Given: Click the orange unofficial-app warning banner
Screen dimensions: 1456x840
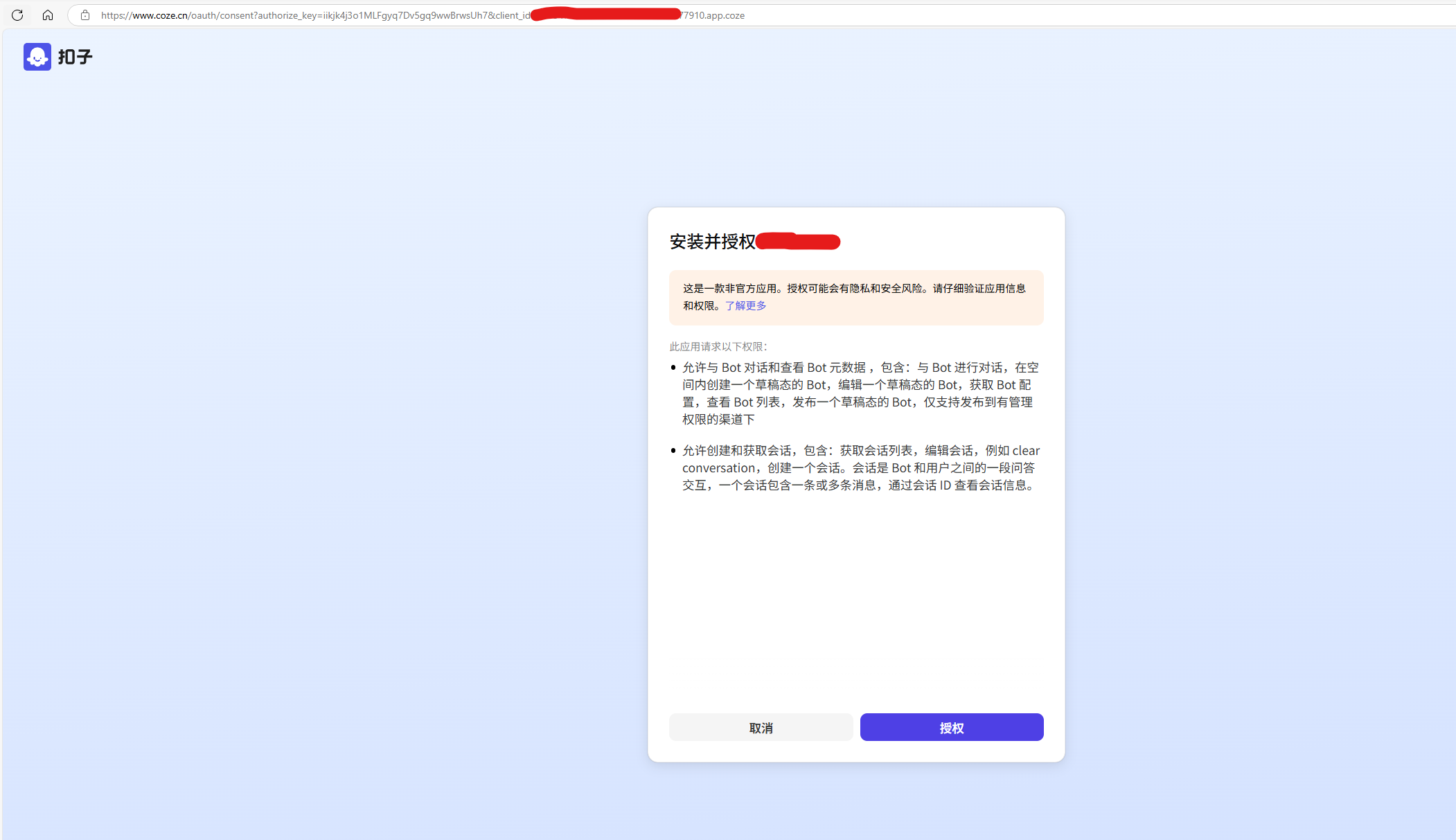Looking at the screenshot, I should (x=855, y=297).
